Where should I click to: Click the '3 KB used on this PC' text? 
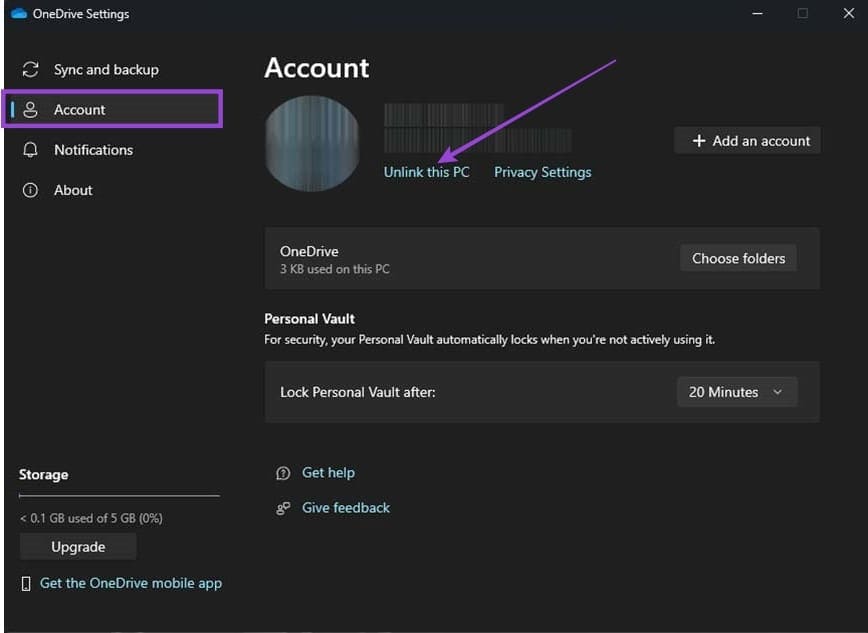coord(335,269)
